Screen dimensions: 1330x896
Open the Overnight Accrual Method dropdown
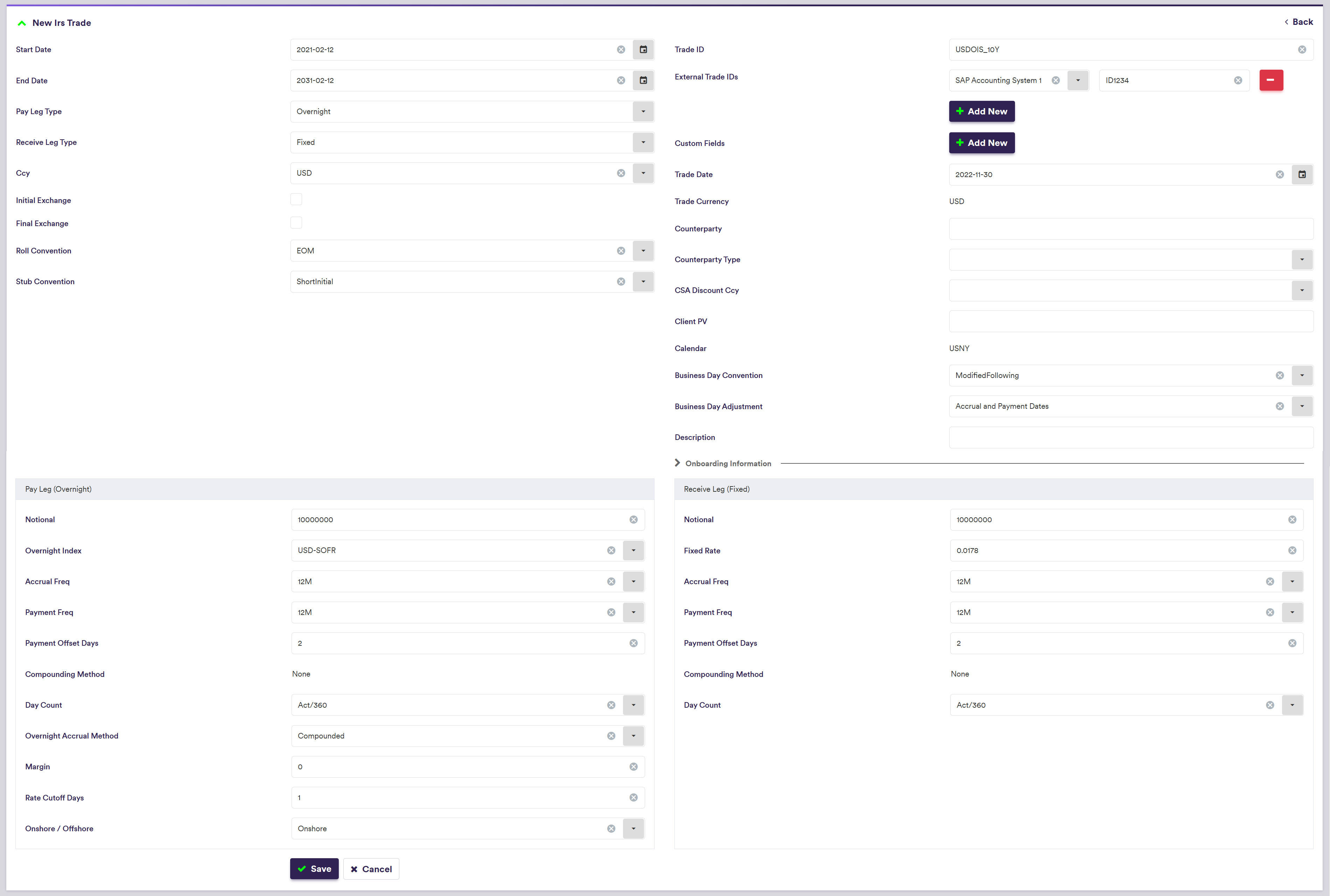633,736
